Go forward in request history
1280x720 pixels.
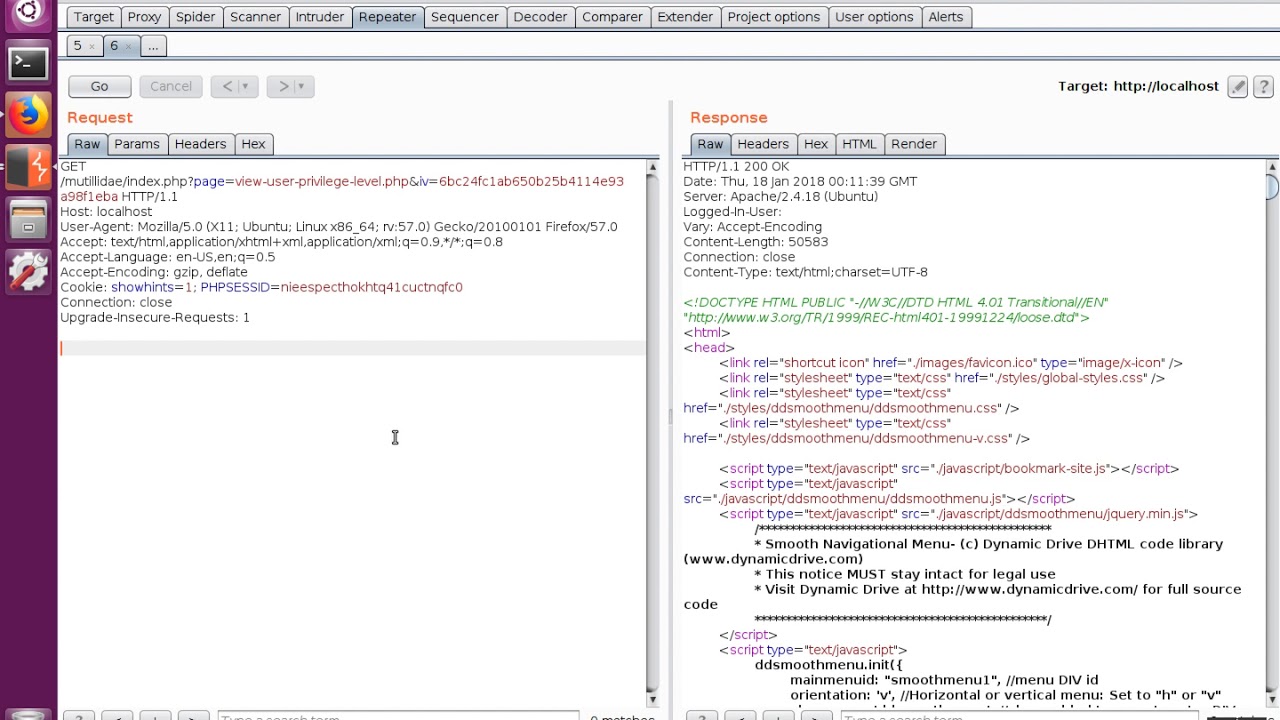pyautogui.click(x=283, y=86)
